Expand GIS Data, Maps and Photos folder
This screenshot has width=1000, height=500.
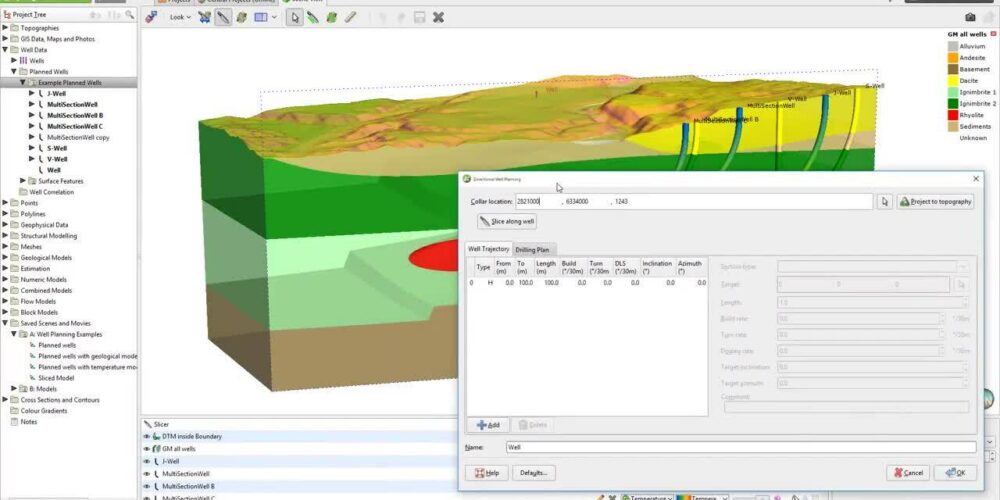6,39
